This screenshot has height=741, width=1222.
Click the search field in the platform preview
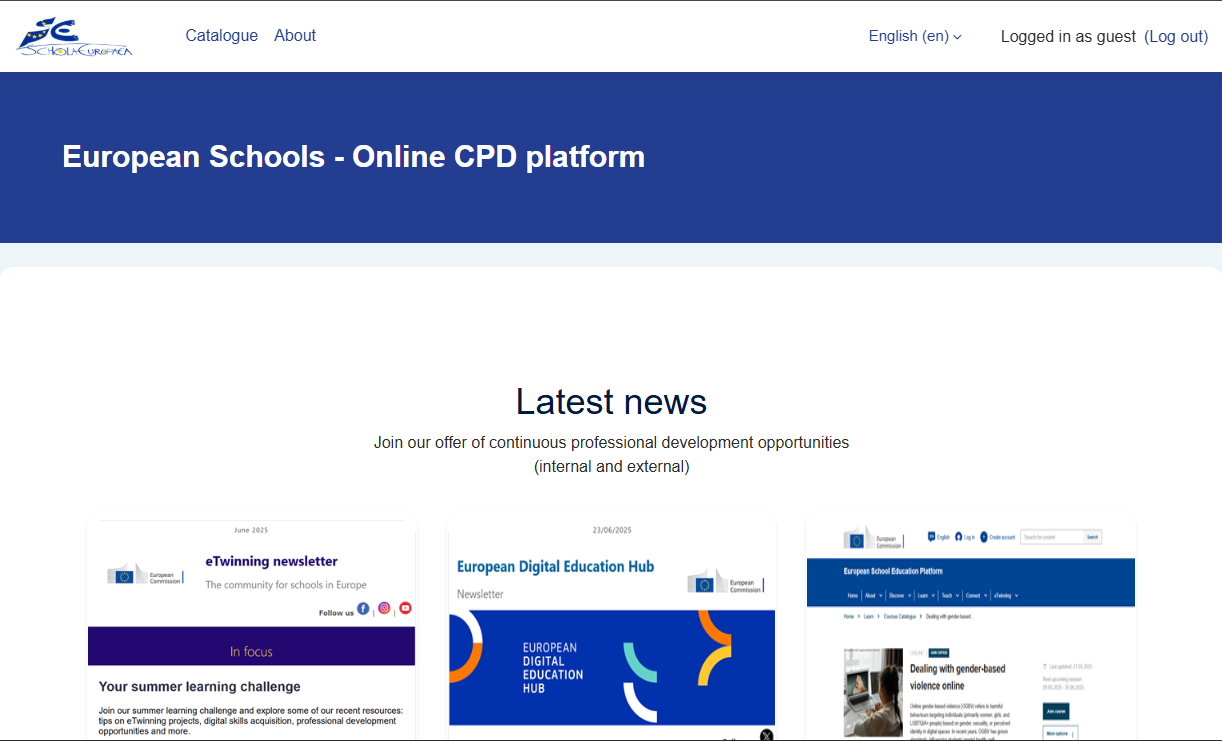point(1052,537)
